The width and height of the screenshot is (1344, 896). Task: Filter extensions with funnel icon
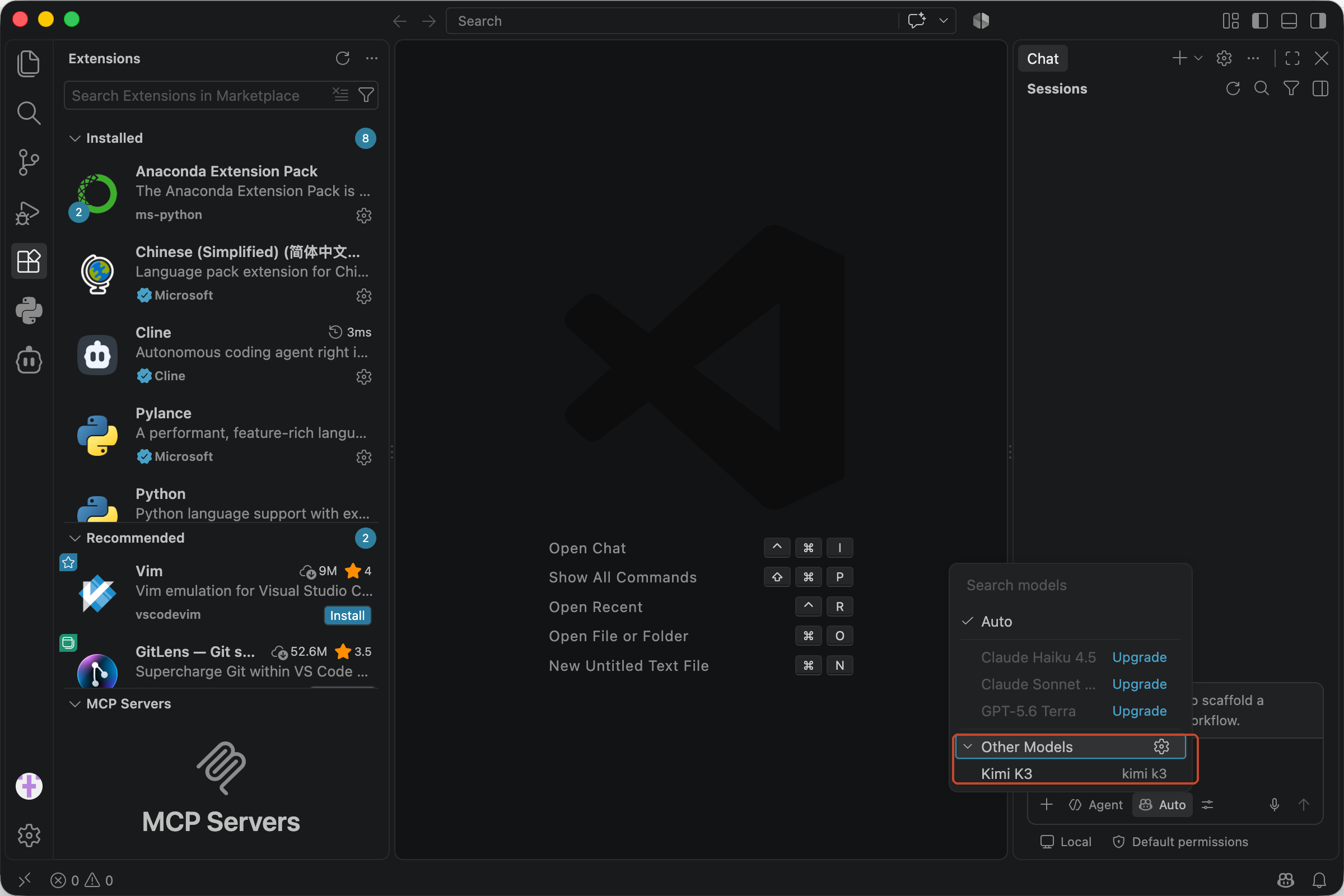(x=366, y=94)
